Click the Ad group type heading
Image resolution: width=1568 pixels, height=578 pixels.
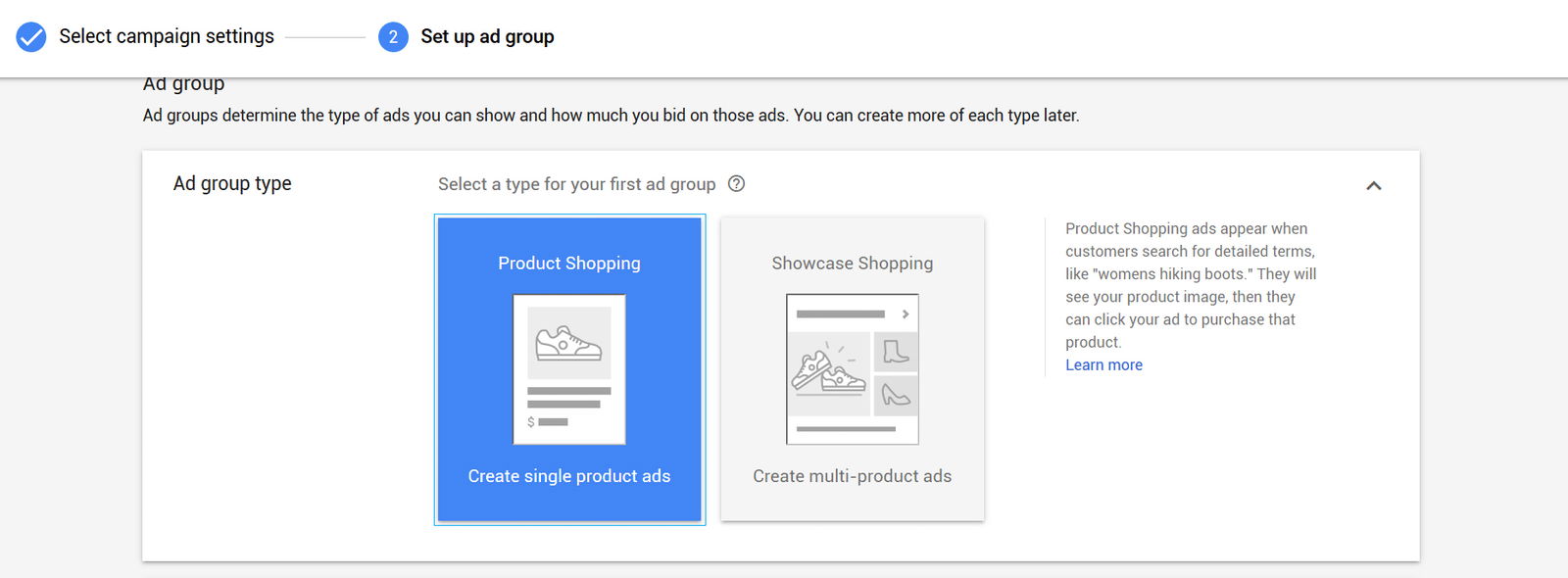point(232,184)
